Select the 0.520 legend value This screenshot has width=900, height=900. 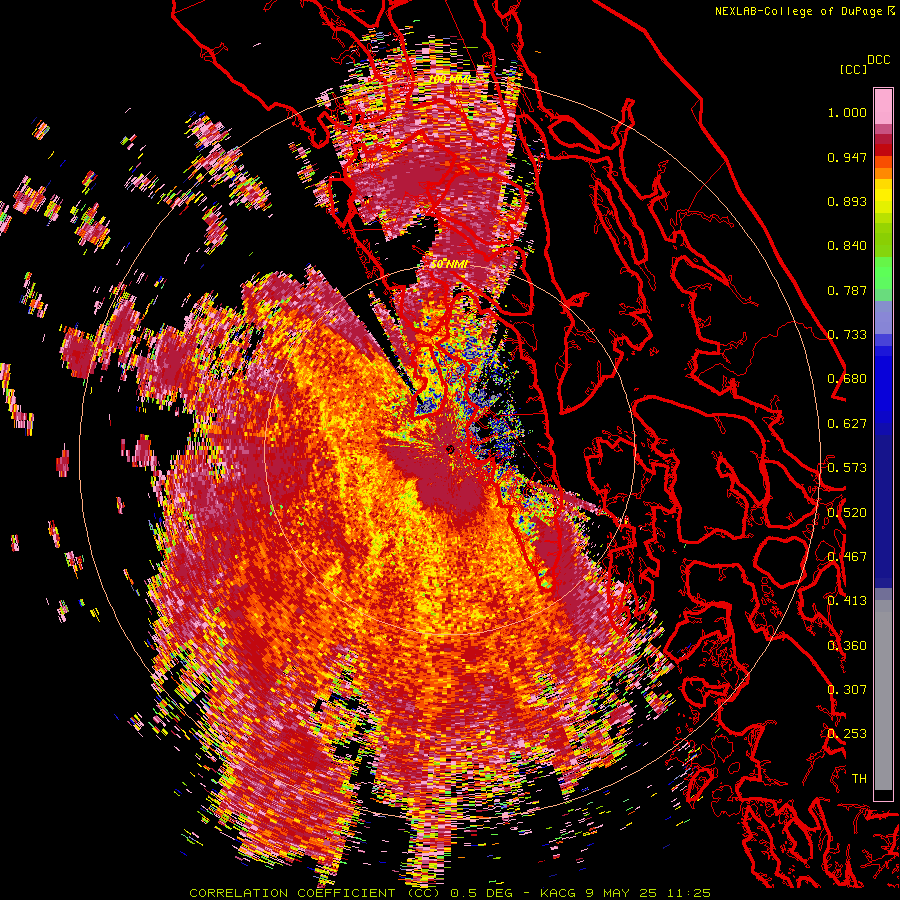847,512
